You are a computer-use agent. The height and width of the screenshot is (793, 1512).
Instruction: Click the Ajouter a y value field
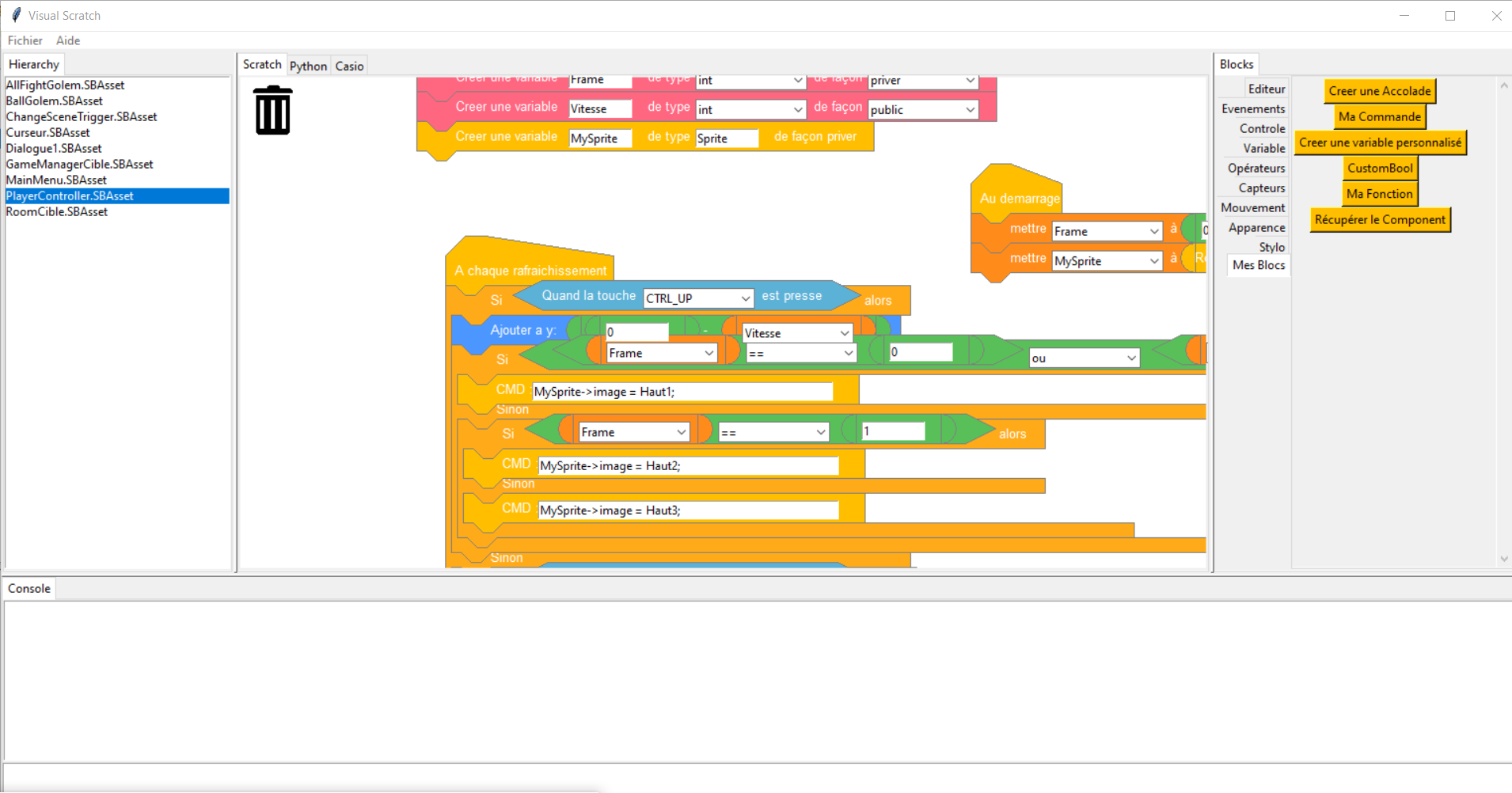click(x=637, y=332)
